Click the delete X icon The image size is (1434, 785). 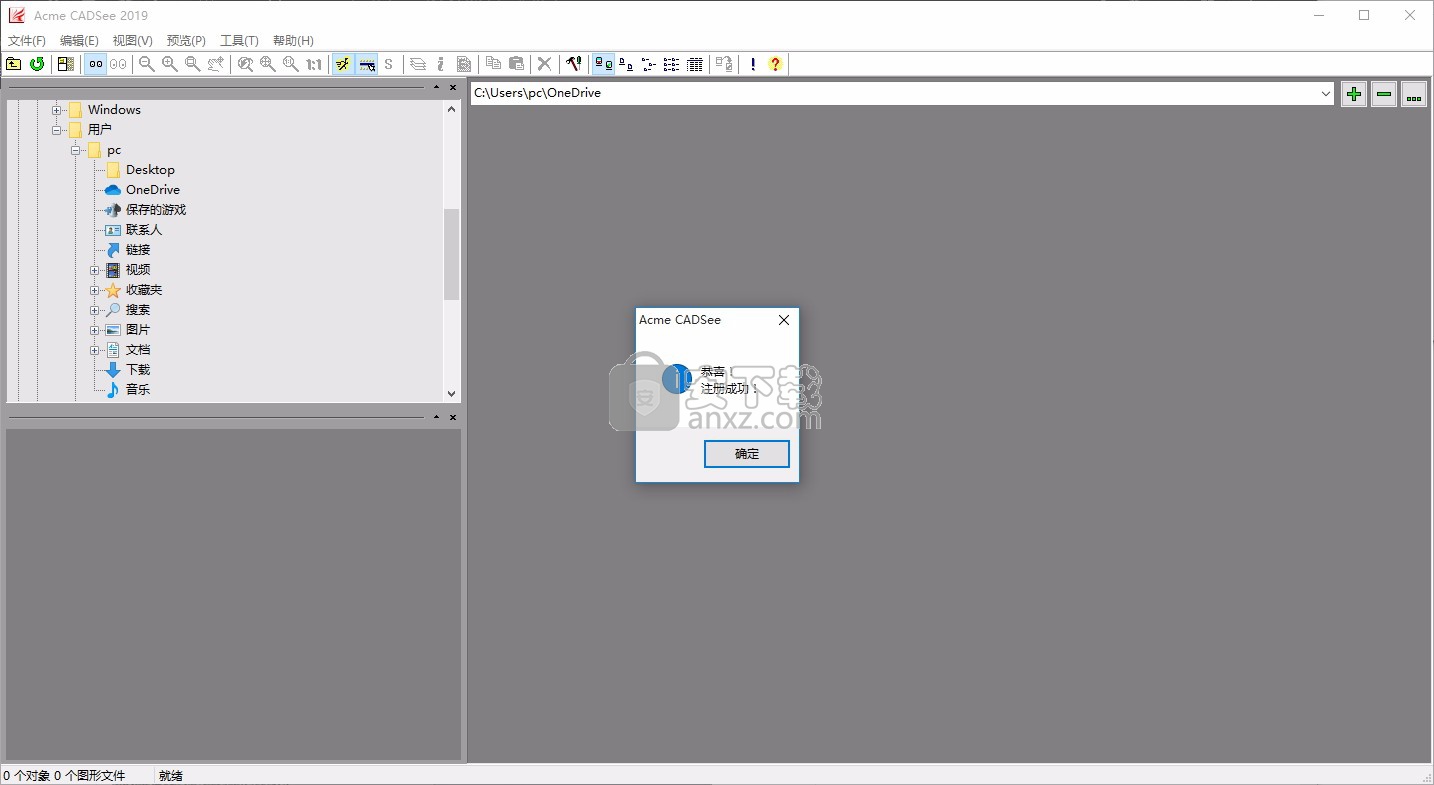pyautogui.click(x=545, y=64)
